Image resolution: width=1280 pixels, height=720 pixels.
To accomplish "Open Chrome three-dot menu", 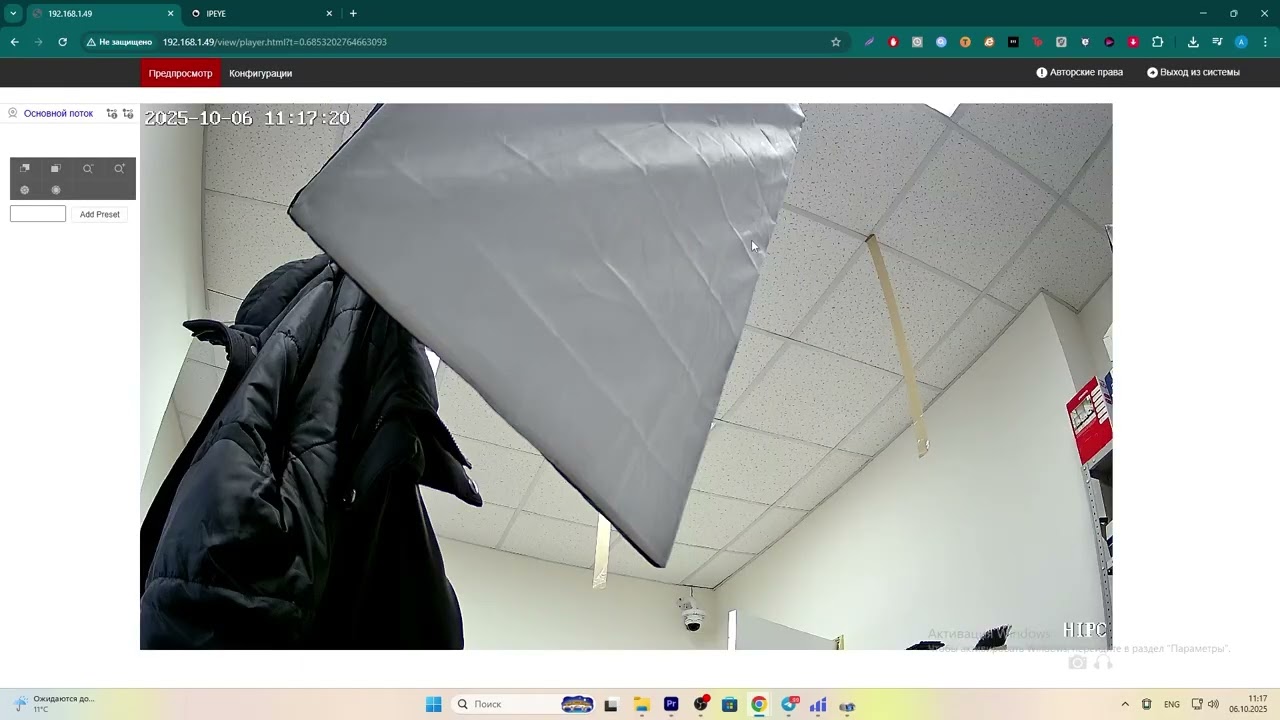I will 1265,42.
